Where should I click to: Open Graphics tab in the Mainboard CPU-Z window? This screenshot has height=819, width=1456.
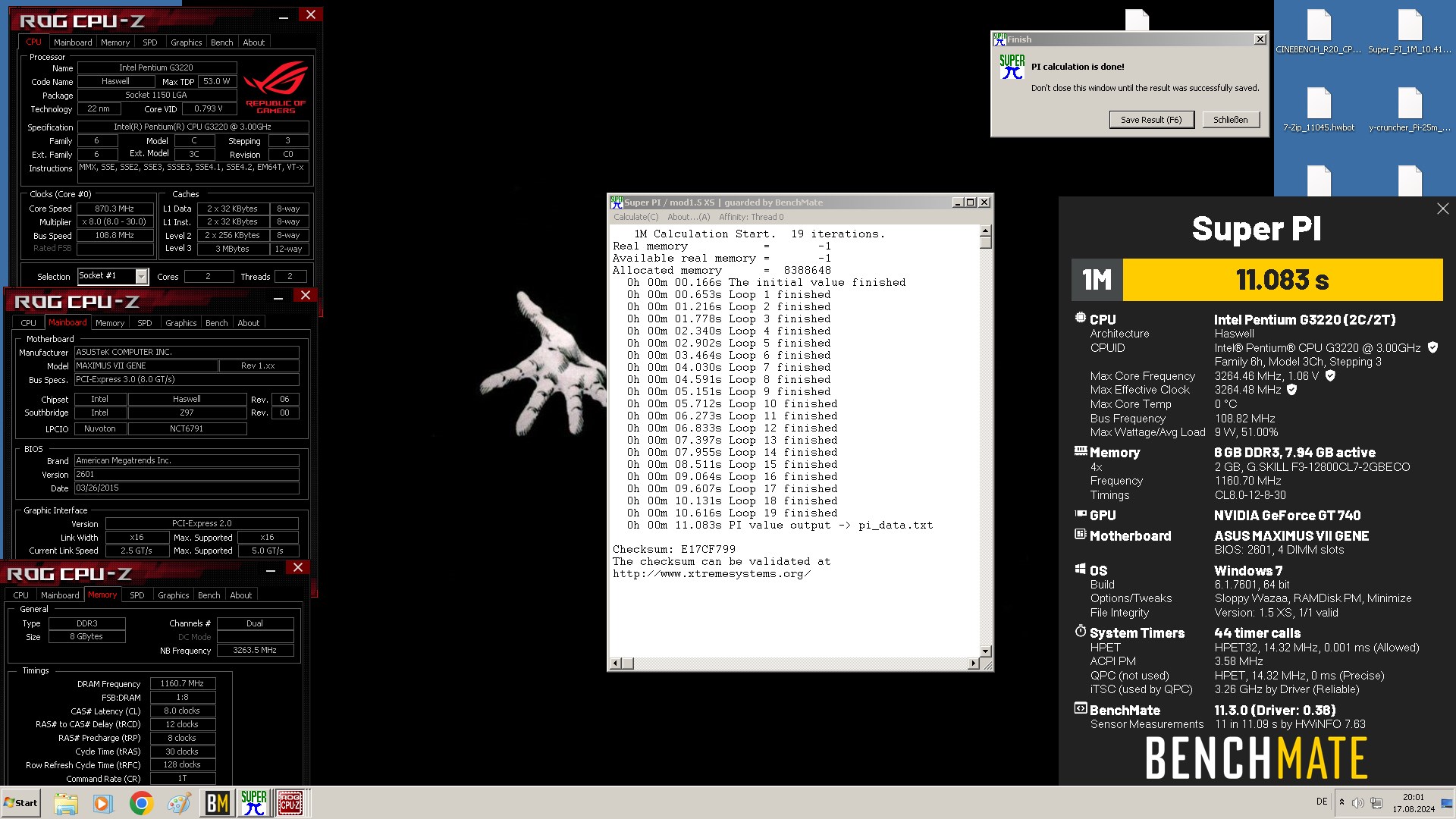coord(180,323)
